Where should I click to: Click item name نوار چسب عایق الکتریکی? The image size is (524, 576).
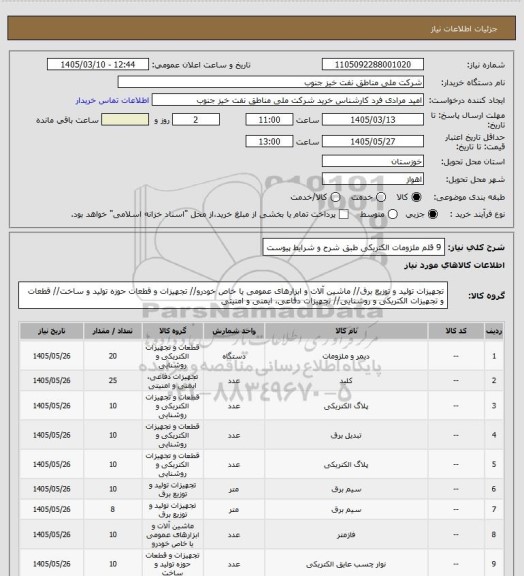coord(346,564)
